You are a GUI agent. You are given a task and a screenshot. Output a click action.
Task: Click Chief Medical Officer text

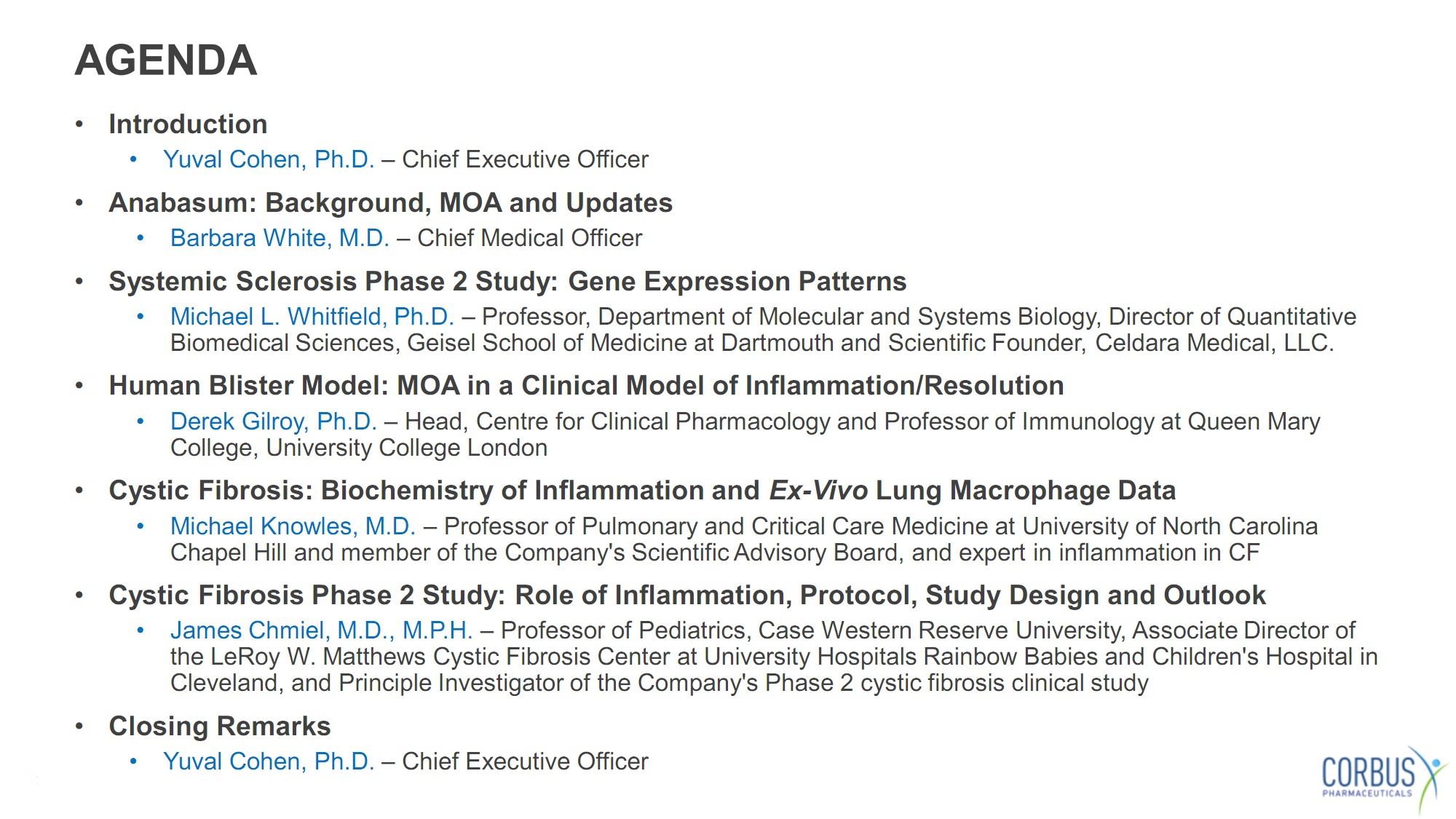point(529,238)
